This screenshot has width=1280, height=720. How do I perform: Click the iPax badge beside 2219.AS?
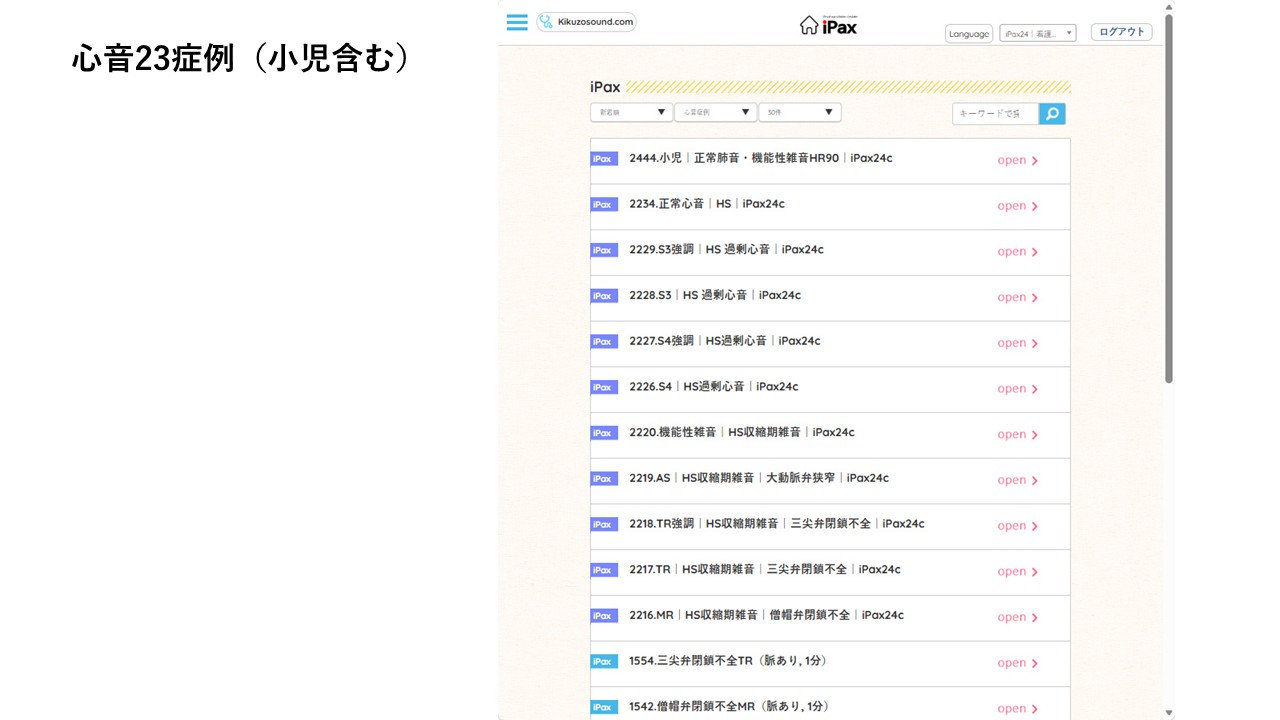tap(603, 479)
